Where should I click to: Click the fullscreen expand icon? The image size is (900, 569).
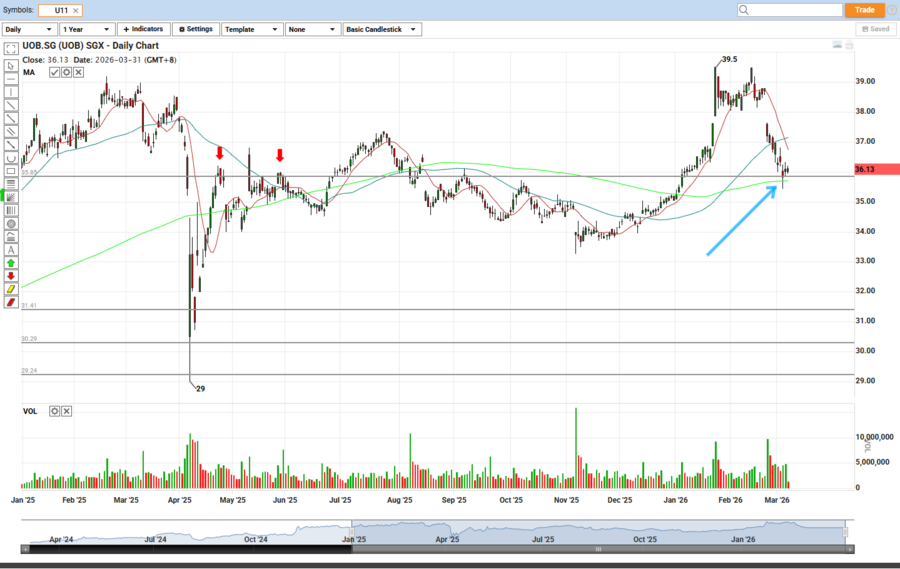(x=11, y=48)
